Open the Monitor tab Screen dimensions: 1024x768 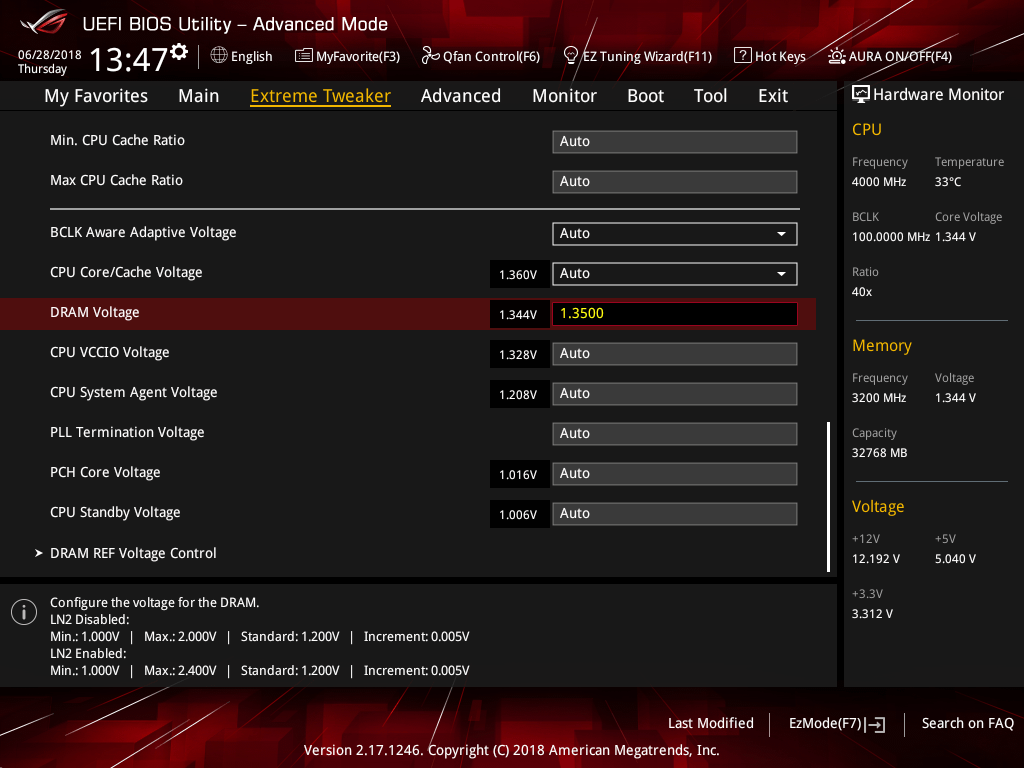(x=564, y=96)
